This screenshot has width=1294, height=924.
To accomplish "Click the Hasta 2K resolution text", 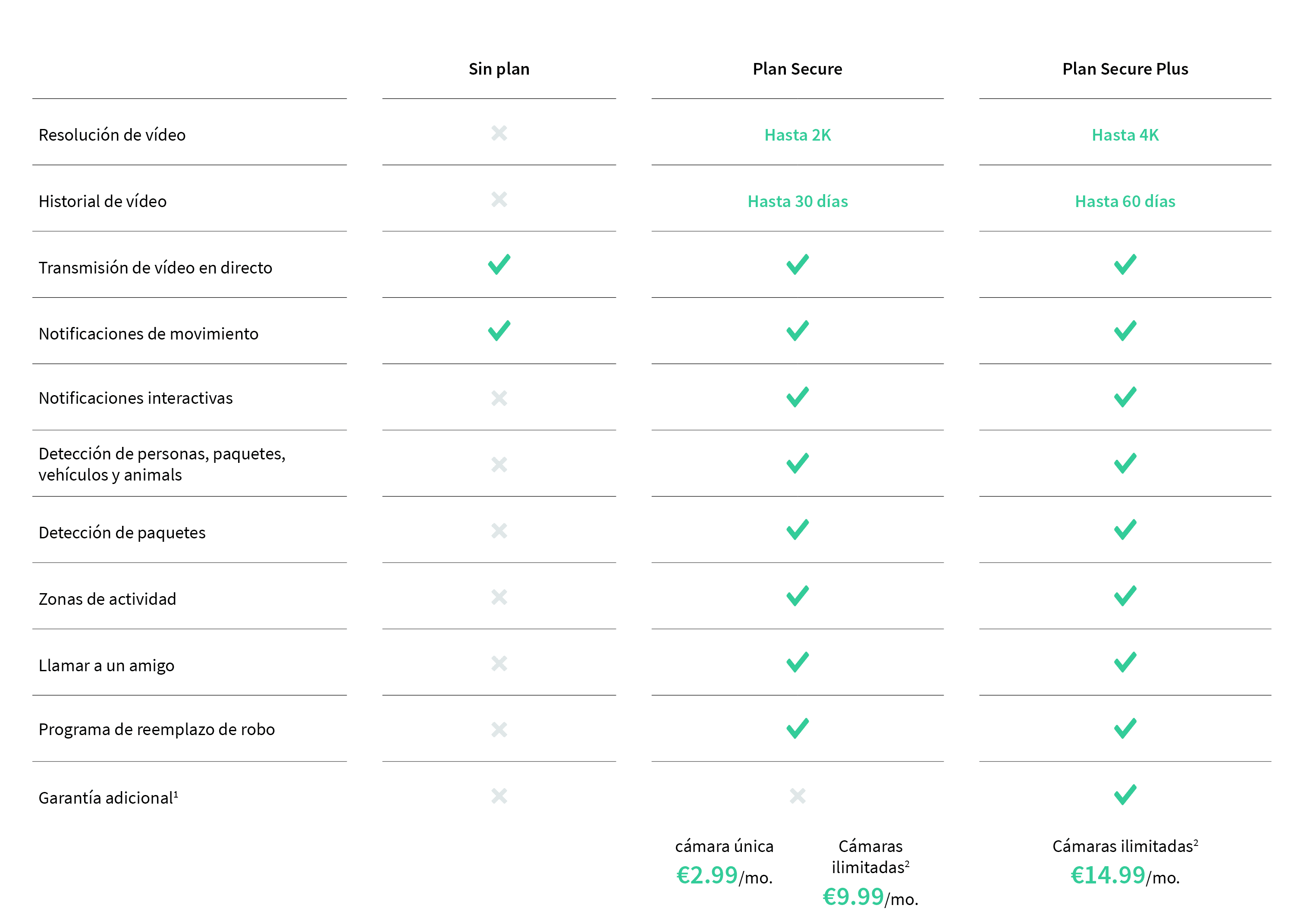I will (797, 135).
